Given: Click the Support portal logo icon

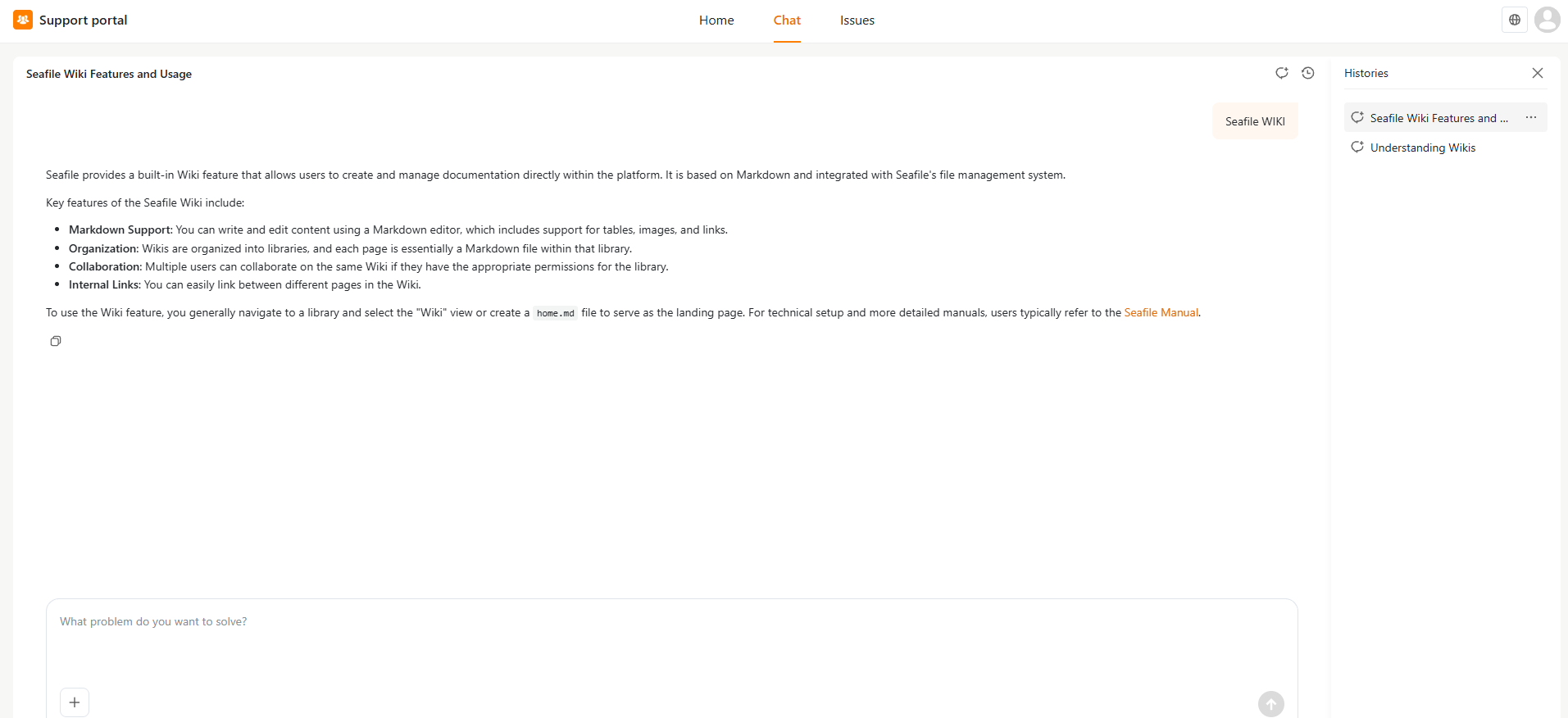Looking at the screenshot, I should coord(23,20).
